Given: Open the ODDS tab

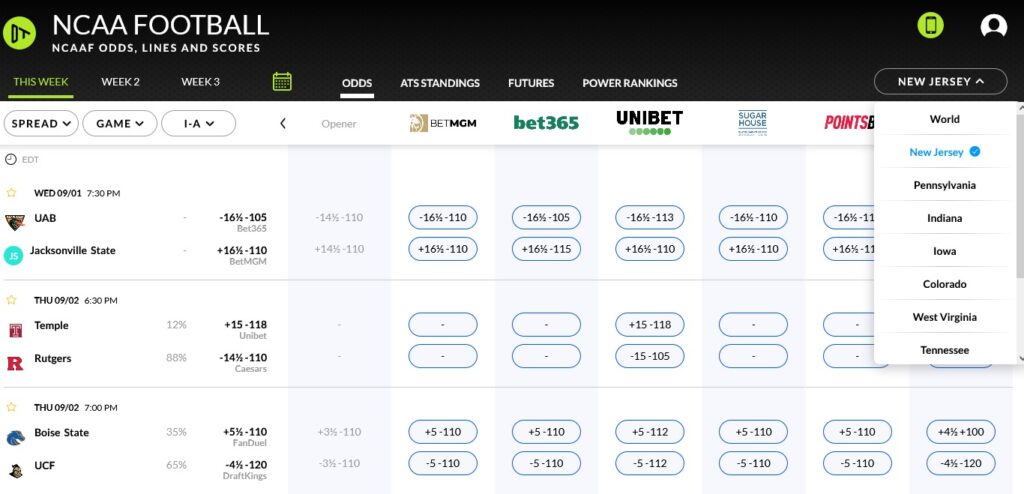Looking at the screenshot, I should pos(357,84).
